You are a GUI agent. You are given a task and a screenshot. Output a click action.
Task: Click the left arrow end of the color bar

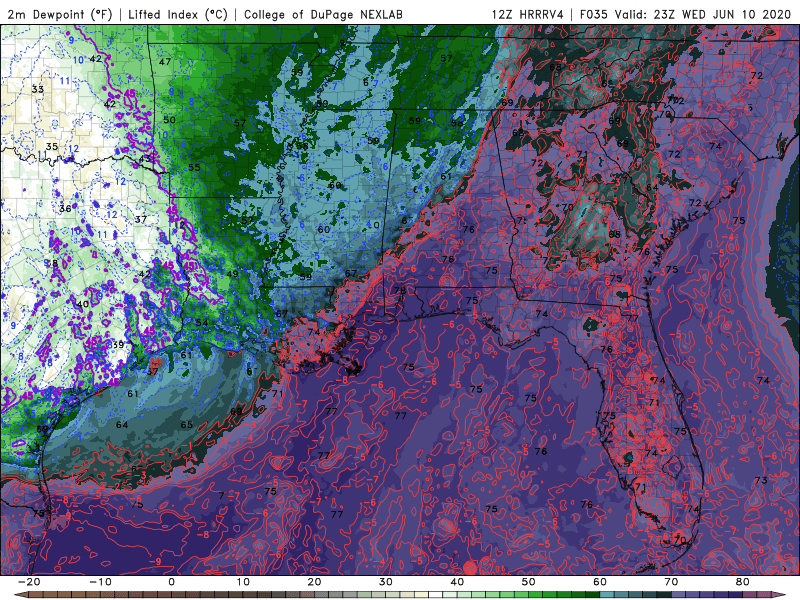coord(19,595)
